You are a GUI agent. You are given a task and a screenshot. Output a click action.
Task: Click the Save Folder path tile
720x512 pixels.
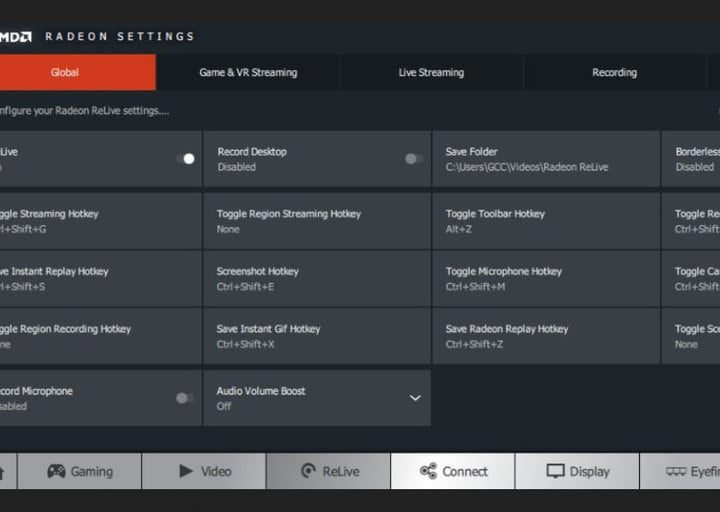(546, 159)
